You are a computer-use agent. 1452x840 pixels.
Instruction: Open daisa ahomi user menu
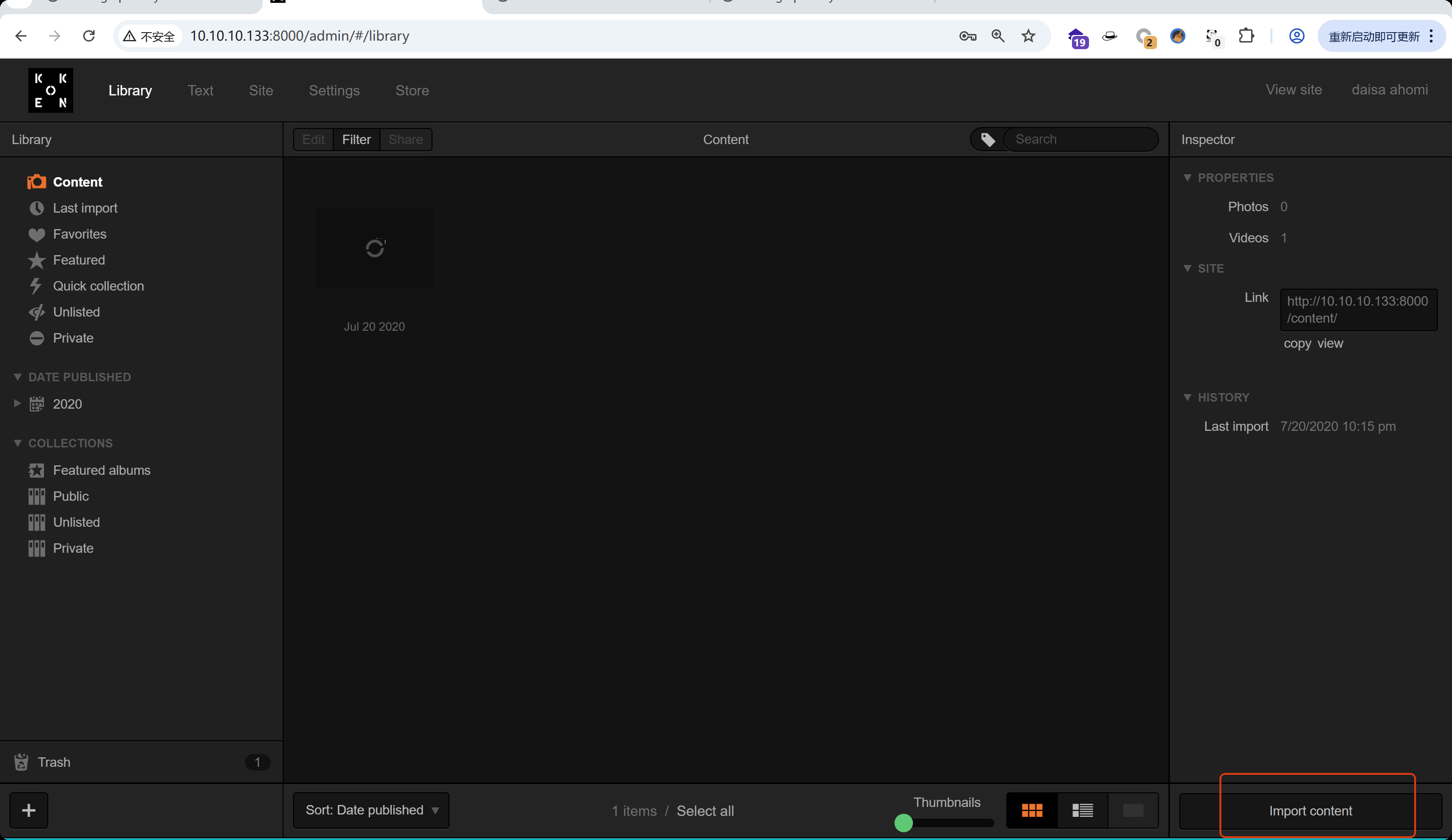1389,90
